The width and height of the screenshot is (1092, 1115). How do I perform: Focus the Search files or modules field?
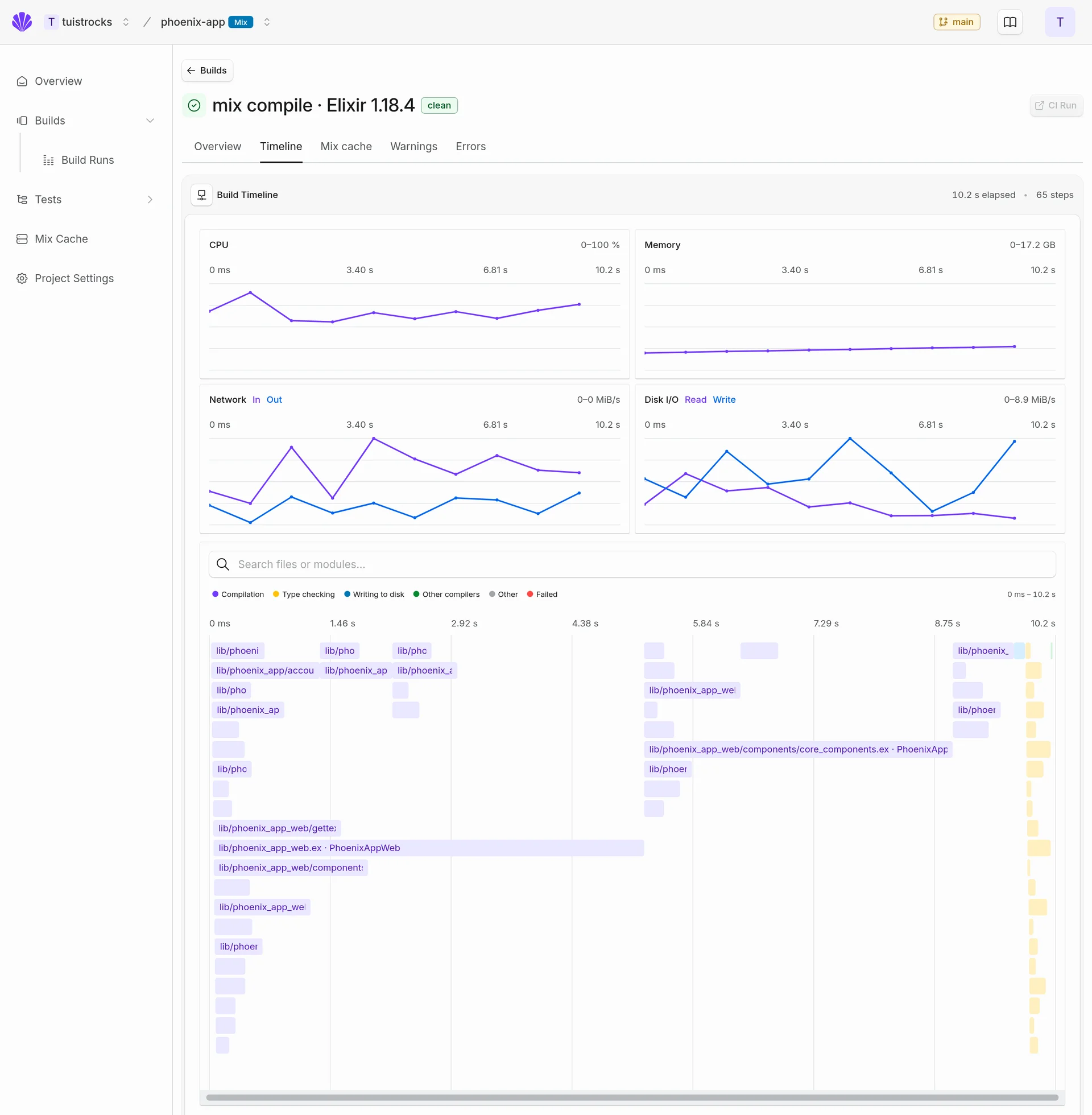click(x=632, y=564)
